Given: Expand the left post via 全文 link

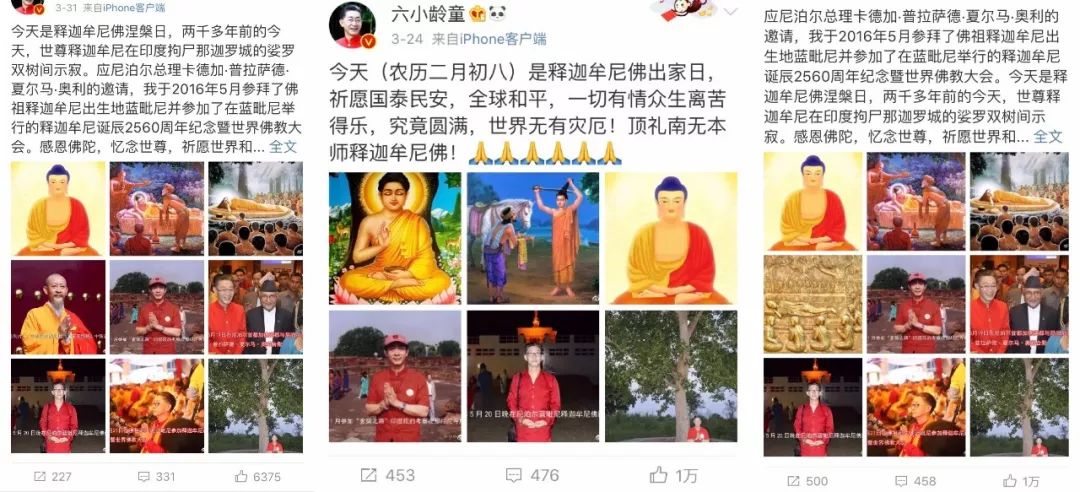Looking at the screenshot, I should pyautogui.click(x=282, y=146).
